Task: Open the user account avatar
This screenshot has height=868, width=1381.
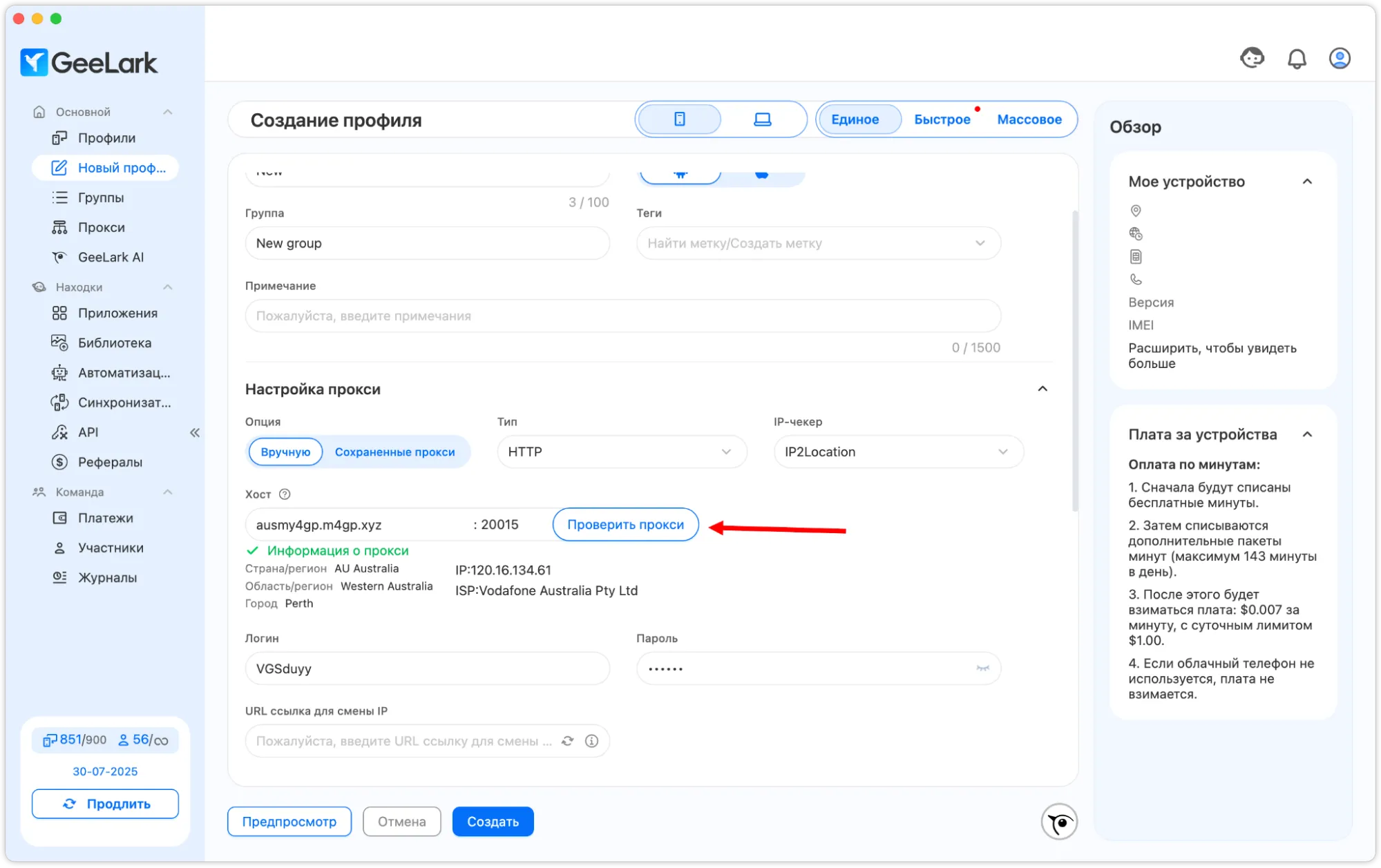Action: pyautogui.click(x=1339, y=59)
